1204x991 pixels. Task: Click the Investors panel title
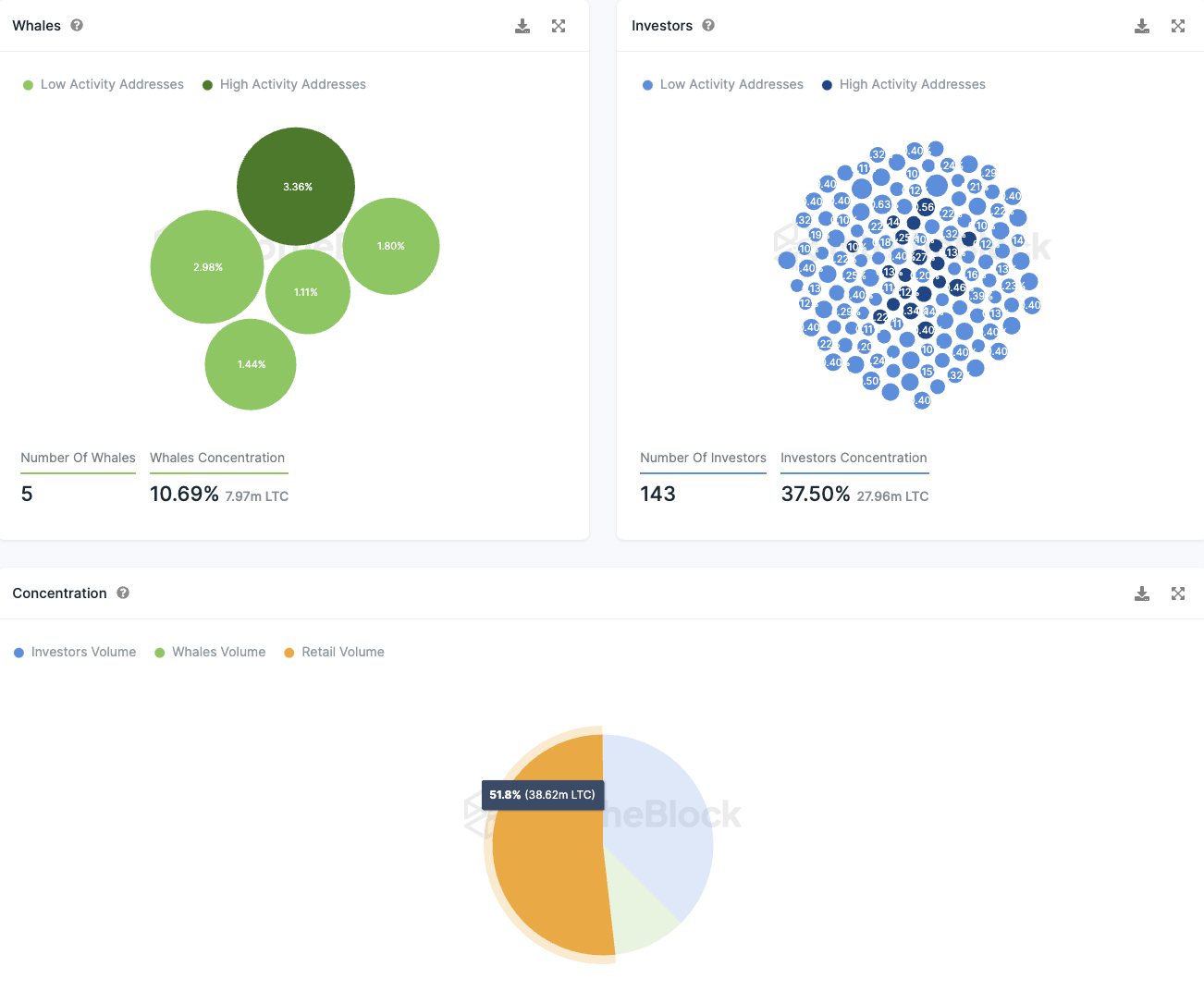(662, 26)
